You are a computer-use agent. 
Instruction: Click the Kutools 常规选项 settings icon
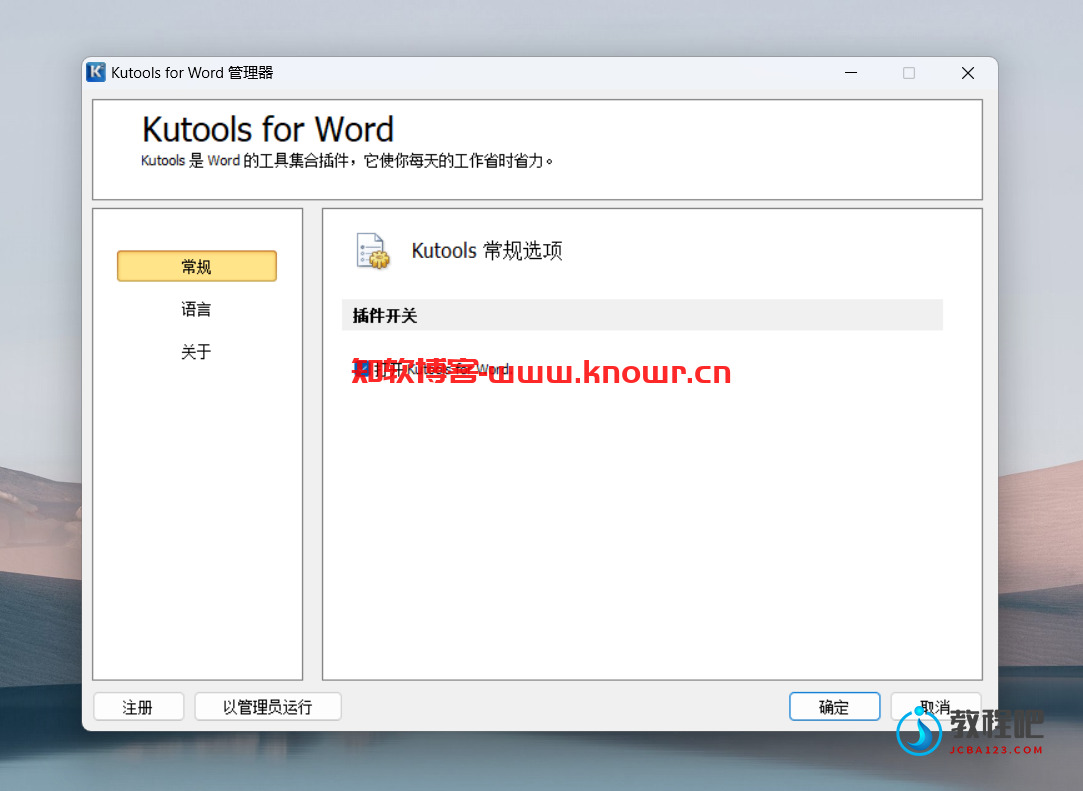click(372, 250)
